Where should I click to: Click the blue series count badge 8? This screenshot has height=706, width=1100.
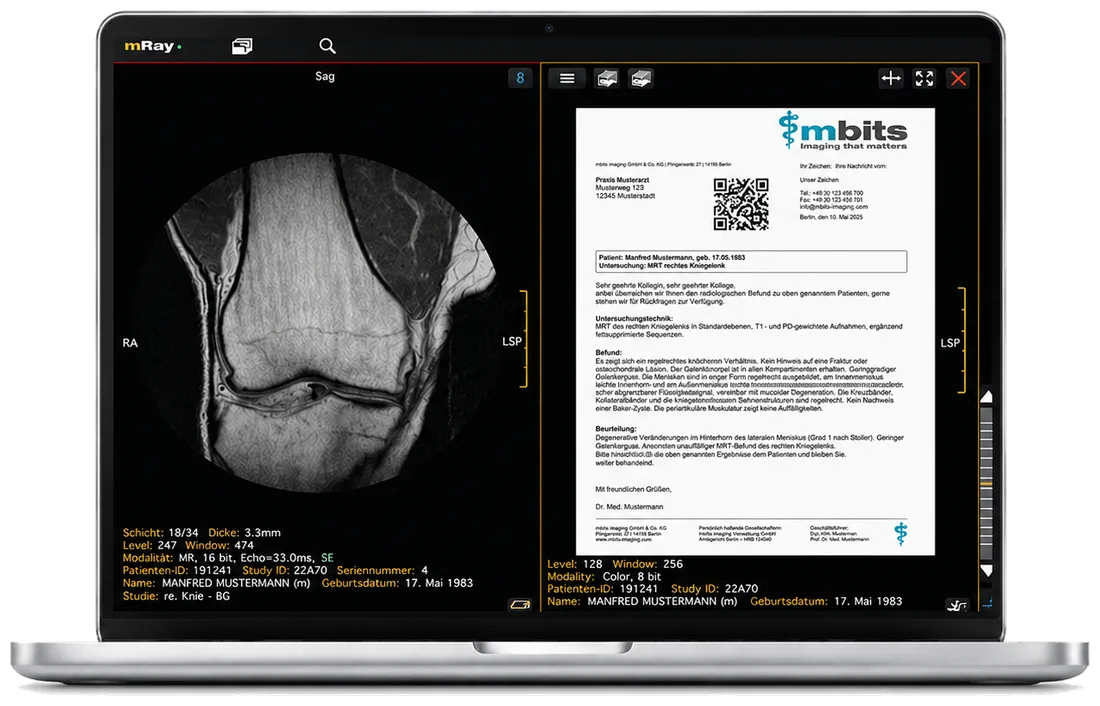click(520, 78)
